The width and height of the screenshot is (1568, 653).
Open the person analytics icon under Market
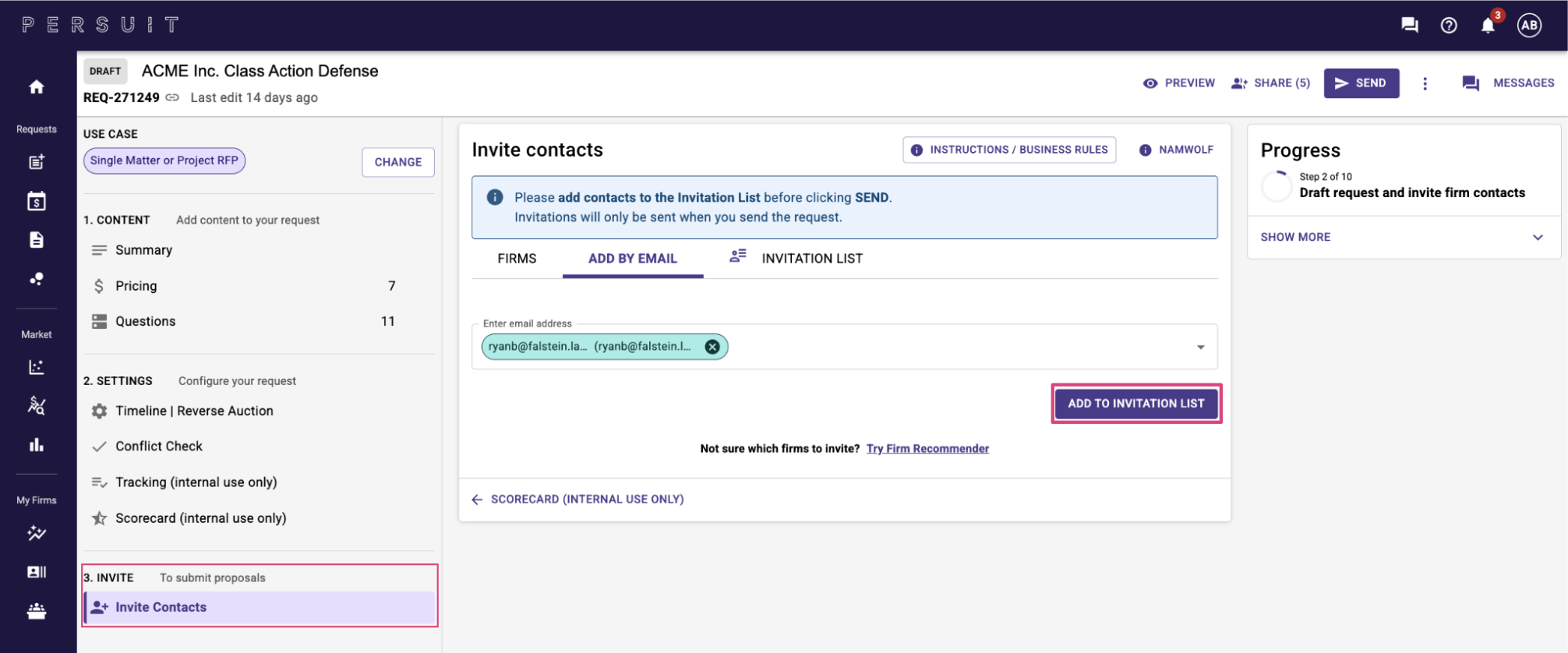[37, 405]
